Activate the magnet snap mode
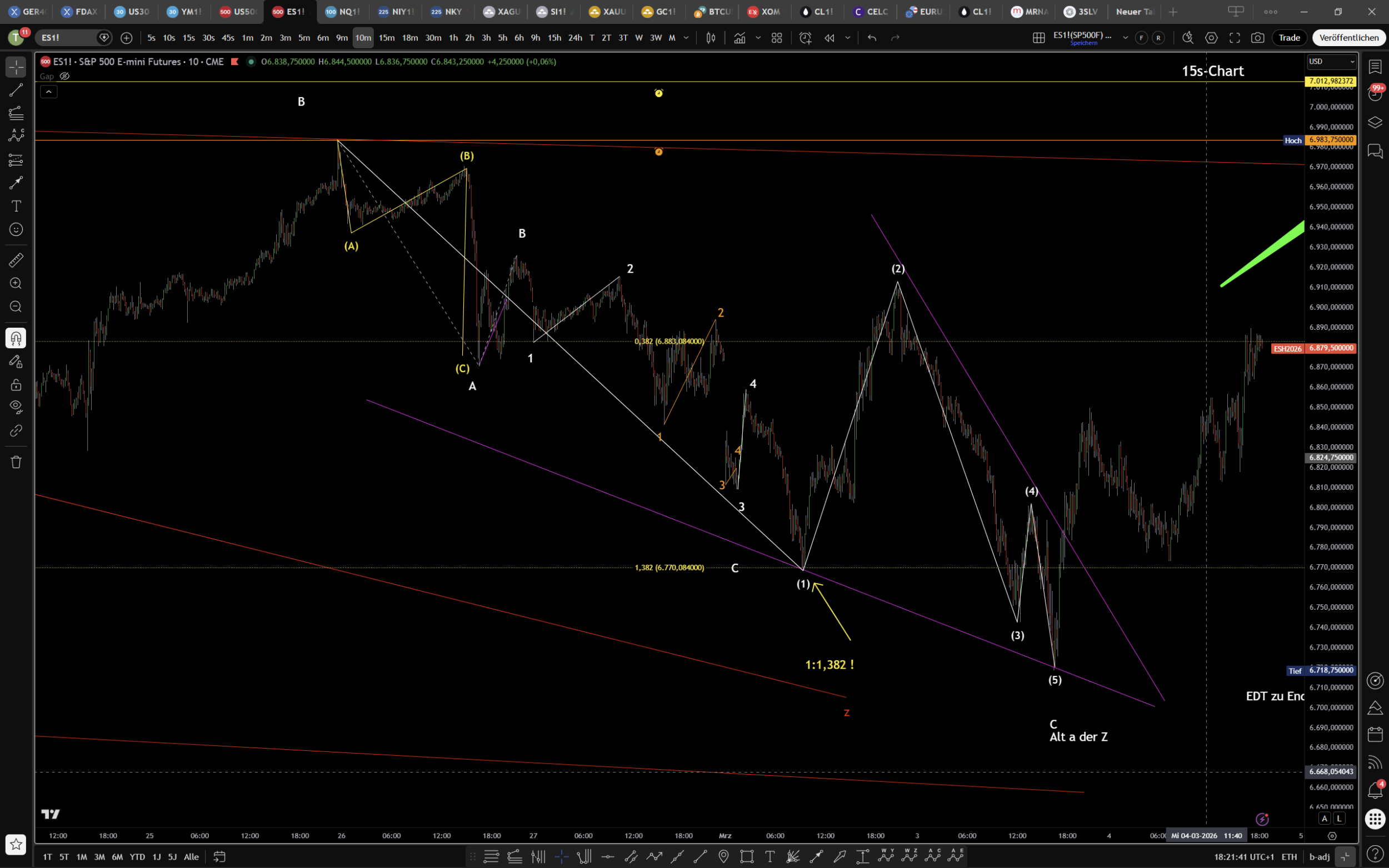 coord(16,338)
